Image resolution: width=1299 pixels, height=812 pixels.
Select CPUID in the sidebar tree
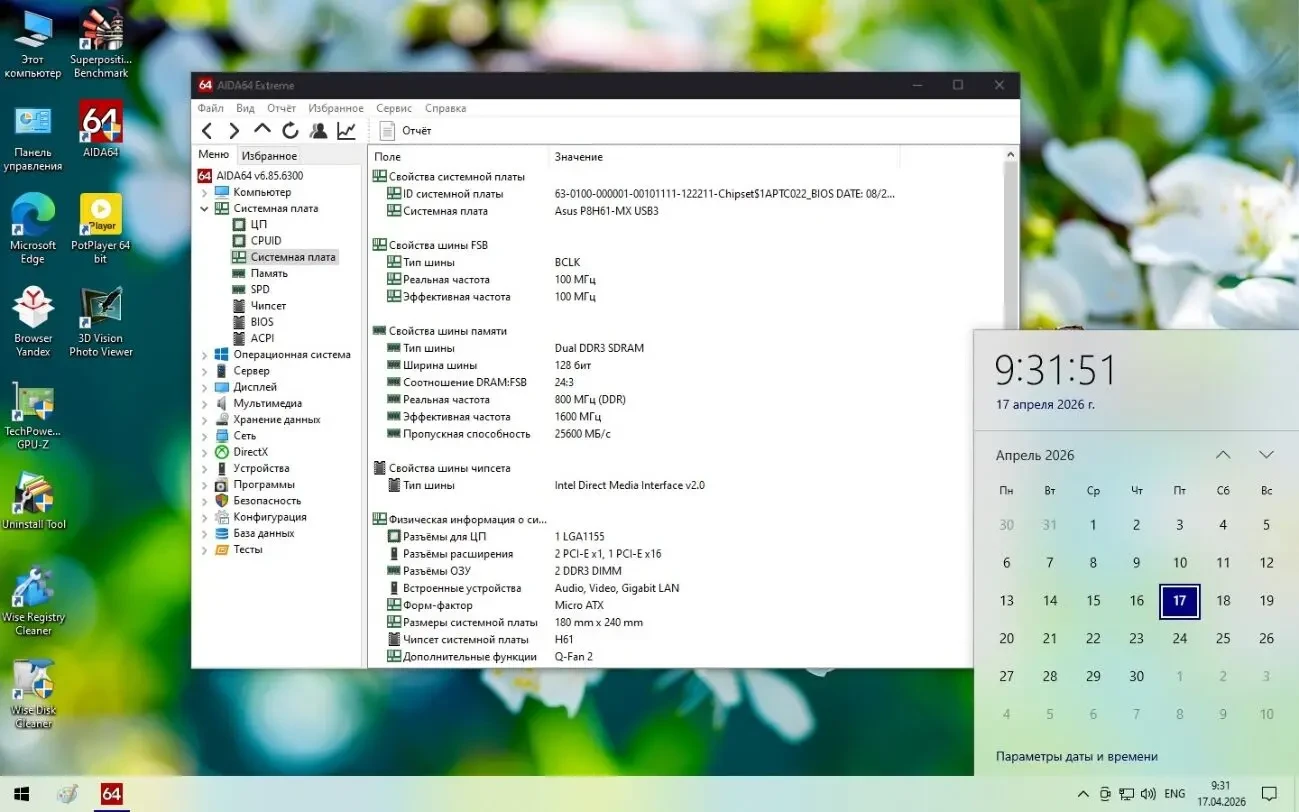(x=263, y=240)
